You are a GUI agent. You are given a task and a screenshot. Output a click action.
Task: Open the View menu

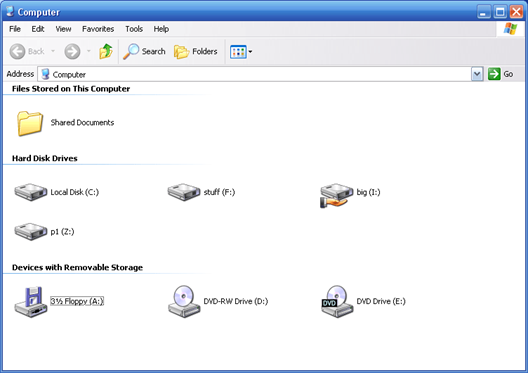[x=63, y=29]
